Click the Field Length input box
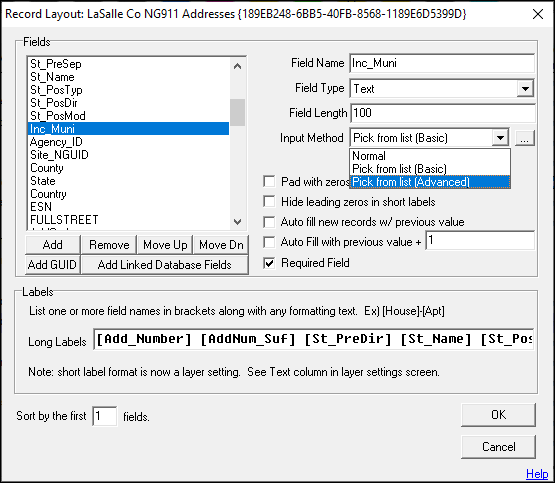The image size is (555, 483). coord(442,113)
